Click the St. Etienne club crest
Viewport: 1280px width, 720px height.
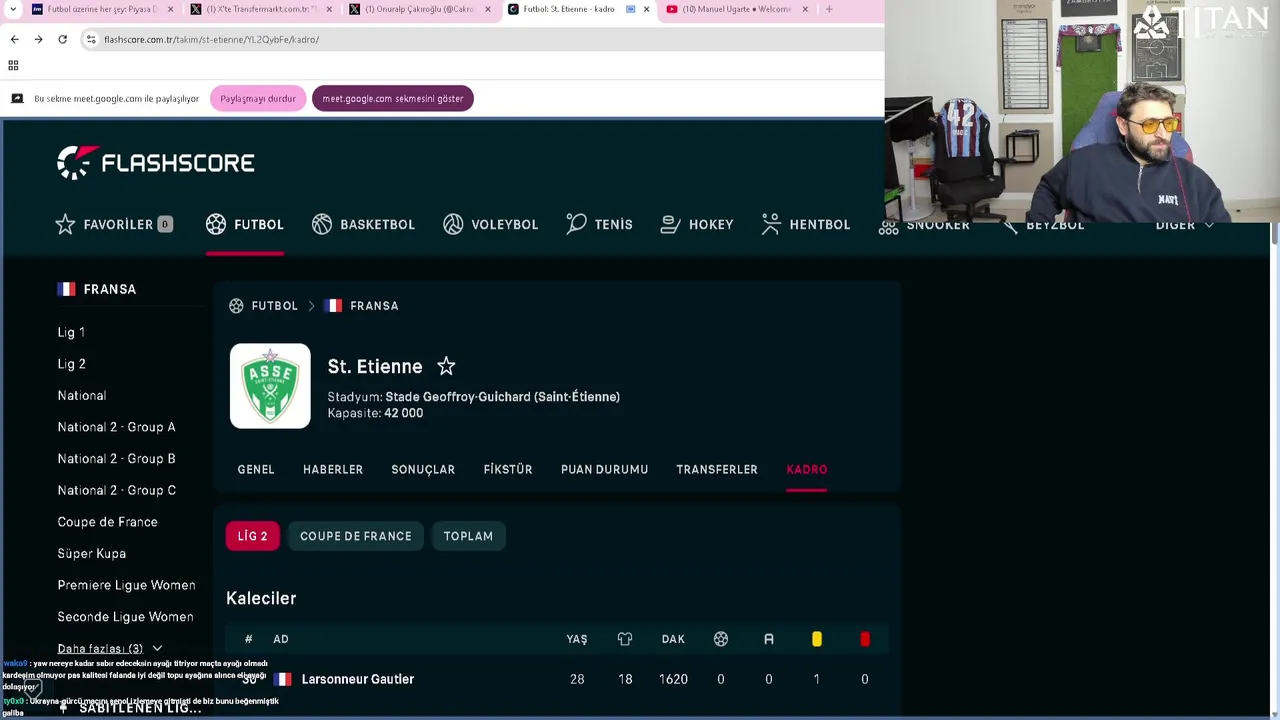270,386
